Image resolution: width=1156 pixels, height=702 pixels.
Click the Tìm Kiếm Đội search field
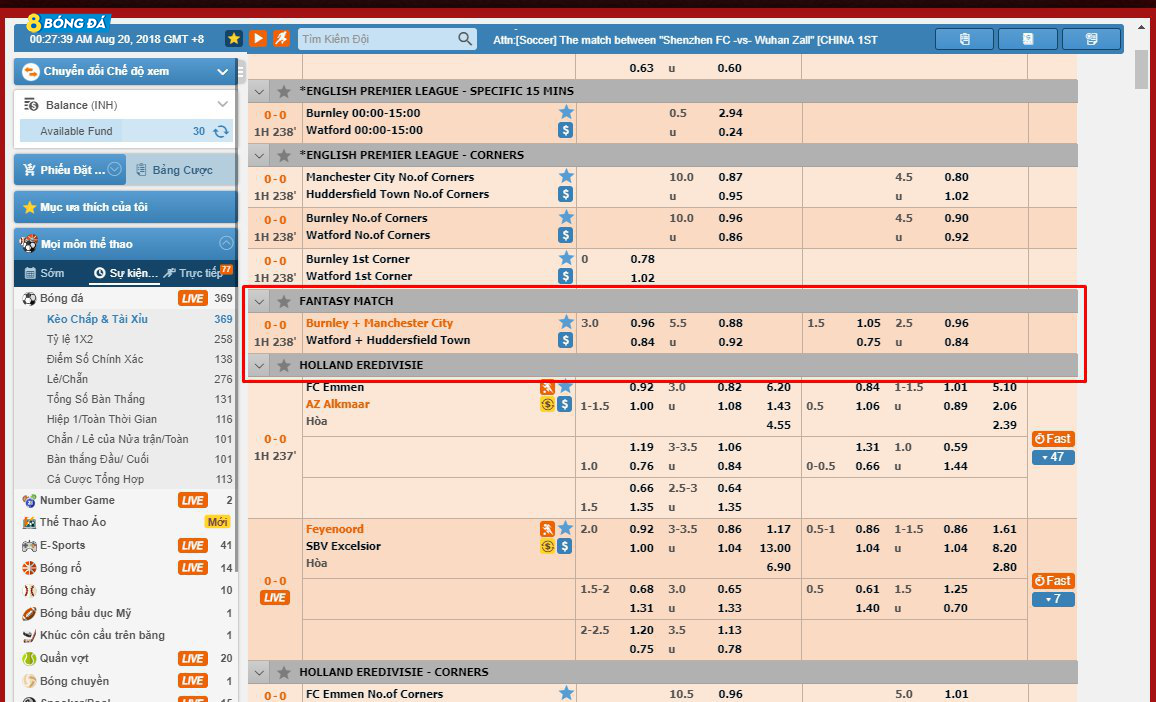click(378, 39)
